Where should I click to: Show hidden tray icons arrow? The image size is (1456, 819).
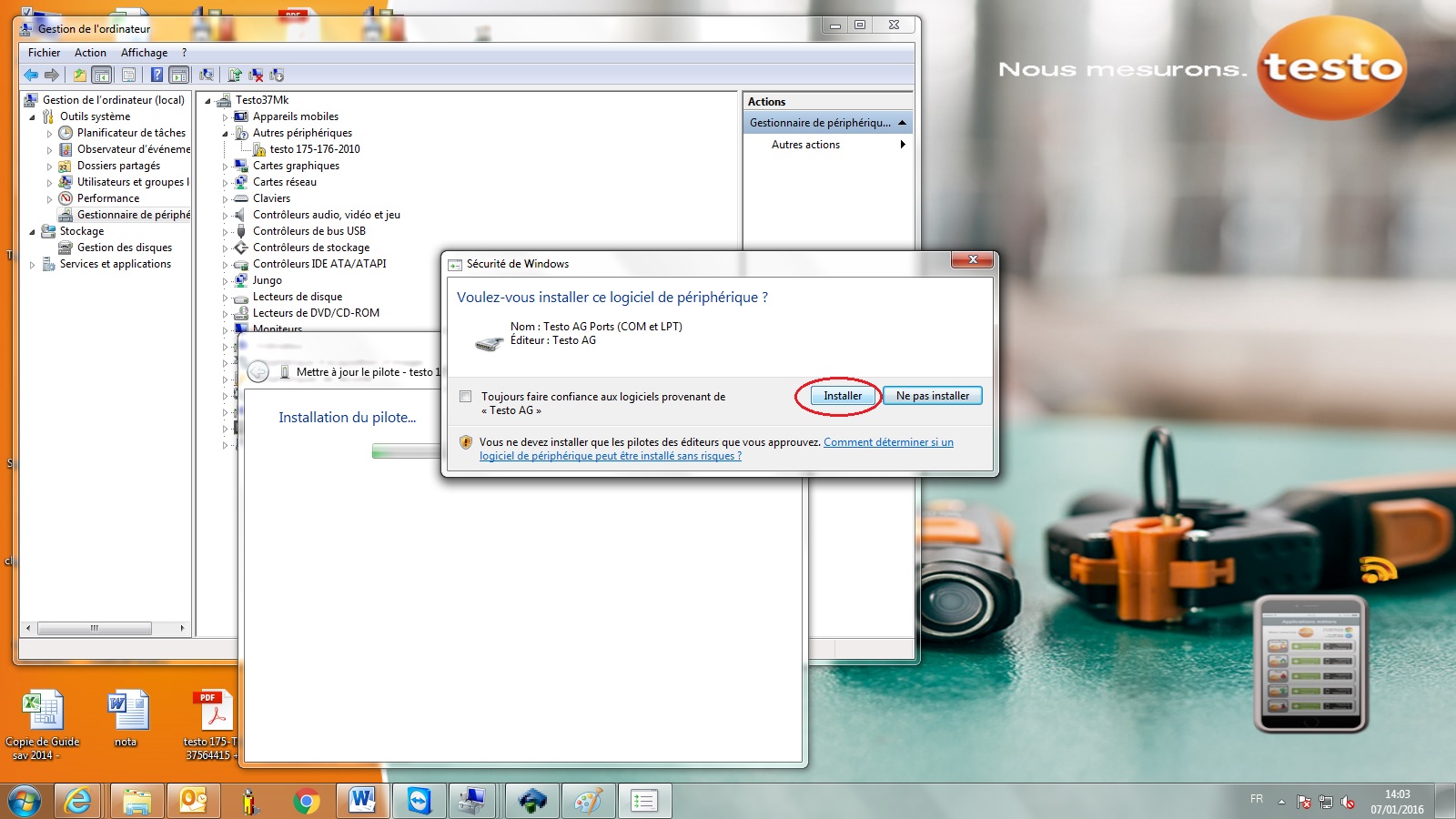pos(1281,802)
